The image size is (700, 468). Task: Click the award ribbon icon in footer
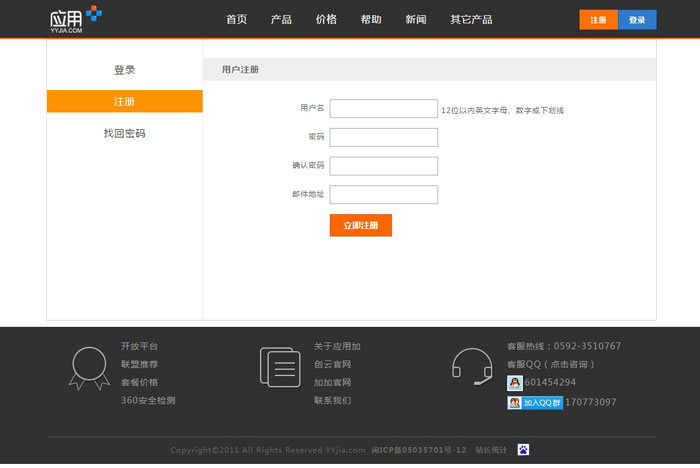pyautogui.click(x=88, y=367)
